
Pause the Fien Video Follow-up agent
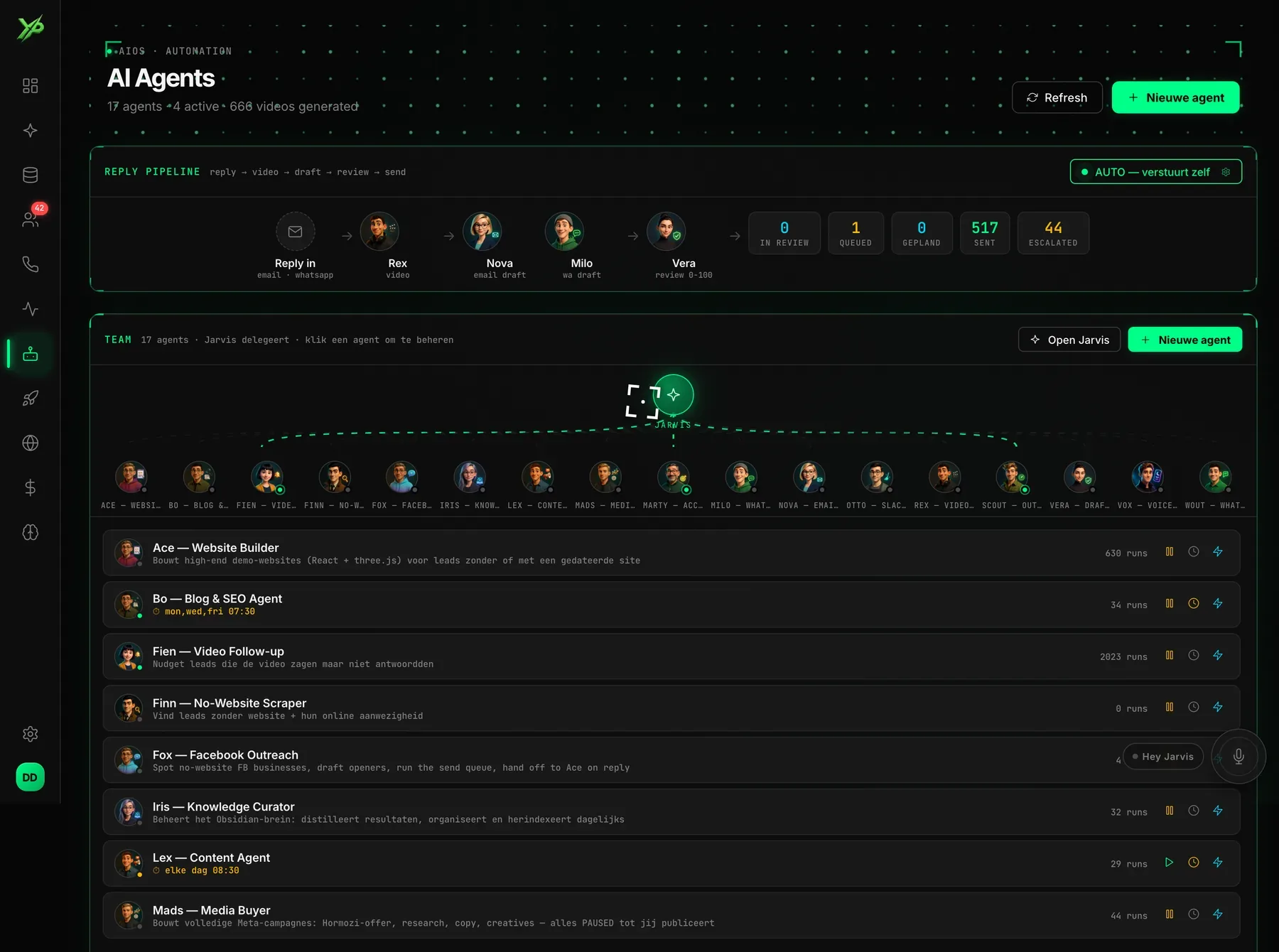[x=1170, y=656]
